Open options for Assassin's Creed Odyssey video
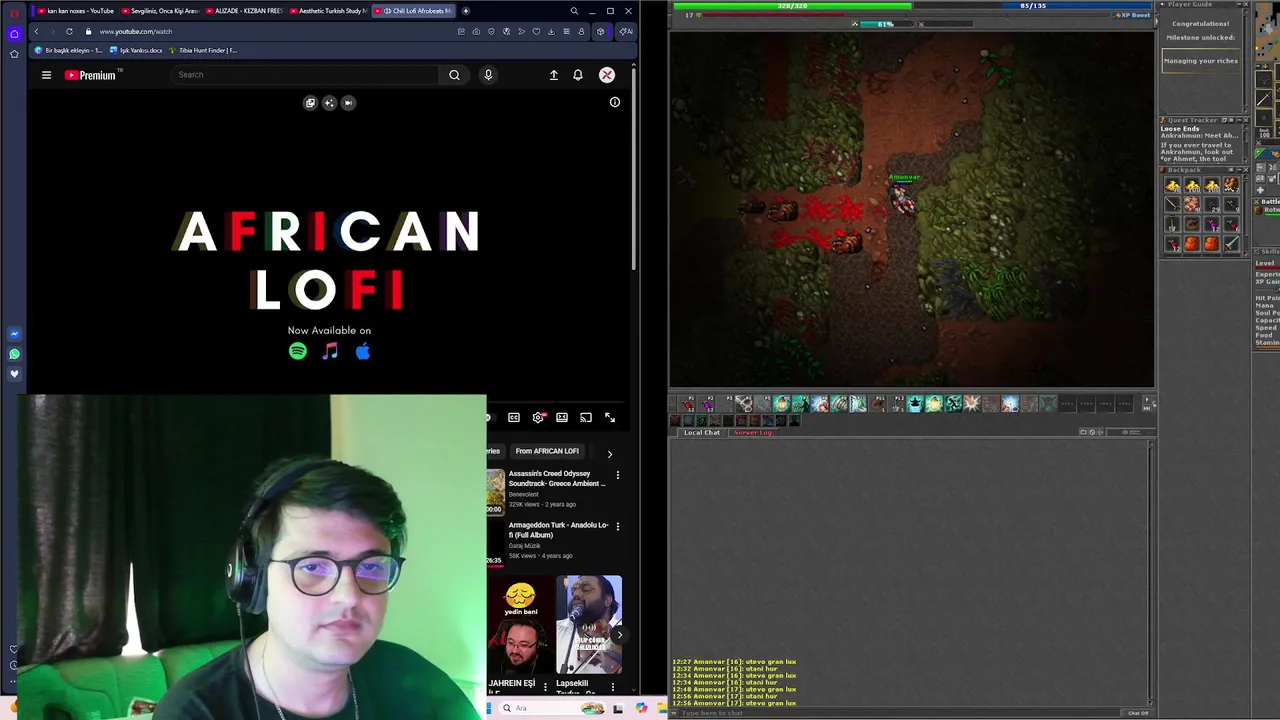The height and width of the screenshot is (720, 1280). tap(618, 475)
